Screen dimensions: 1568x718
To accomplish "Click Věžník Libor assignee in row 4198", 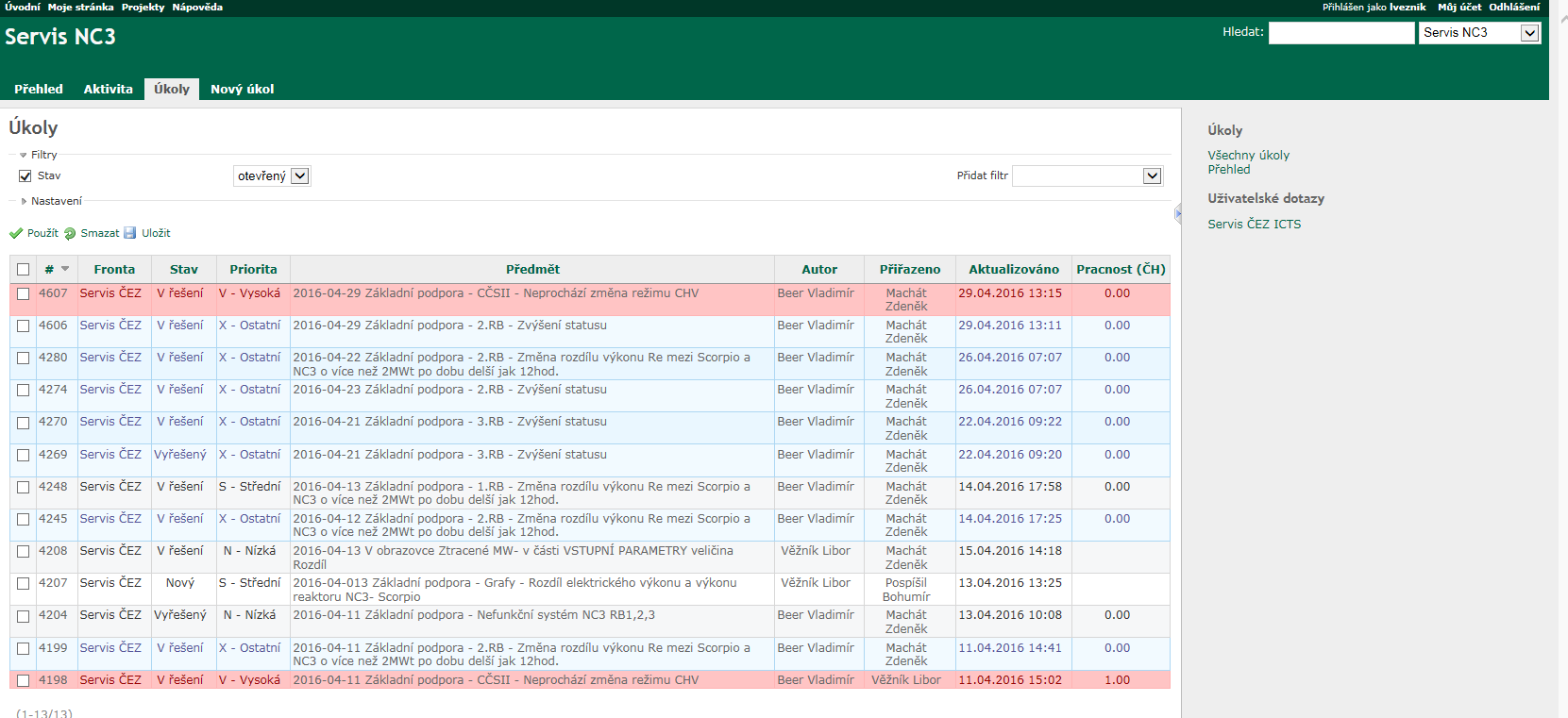I will [x=906, y=680].
